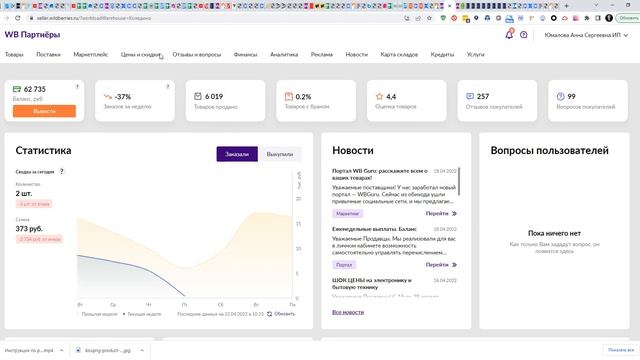Open the Аналитика menu
Screen dimensions: 640x360
pyautogui.click(x=284, y=54)
